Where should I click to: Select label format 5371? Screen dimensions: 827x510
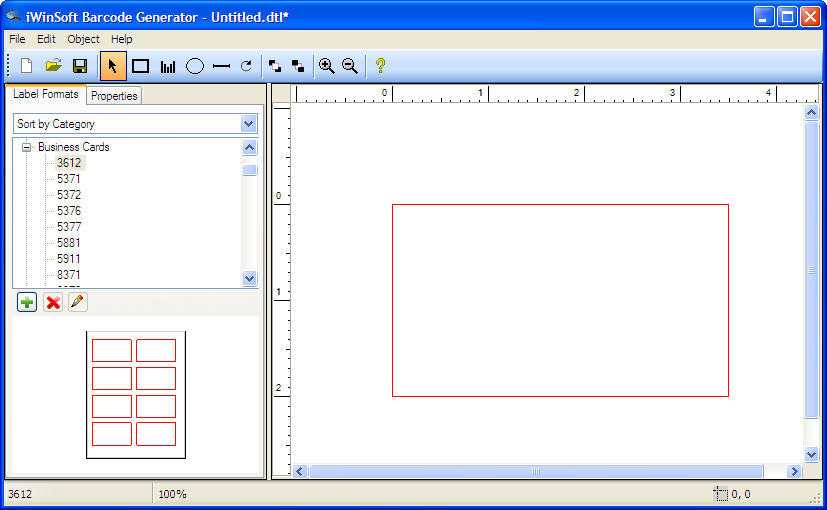(69, 179)
